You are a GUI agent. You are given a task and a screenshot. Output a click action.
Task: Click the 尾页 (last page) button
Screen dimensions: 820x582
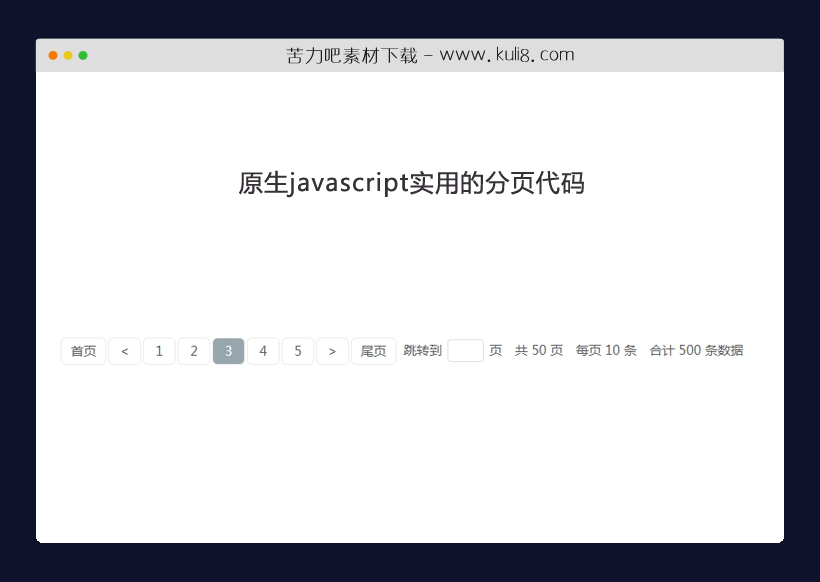pos(373,351)
